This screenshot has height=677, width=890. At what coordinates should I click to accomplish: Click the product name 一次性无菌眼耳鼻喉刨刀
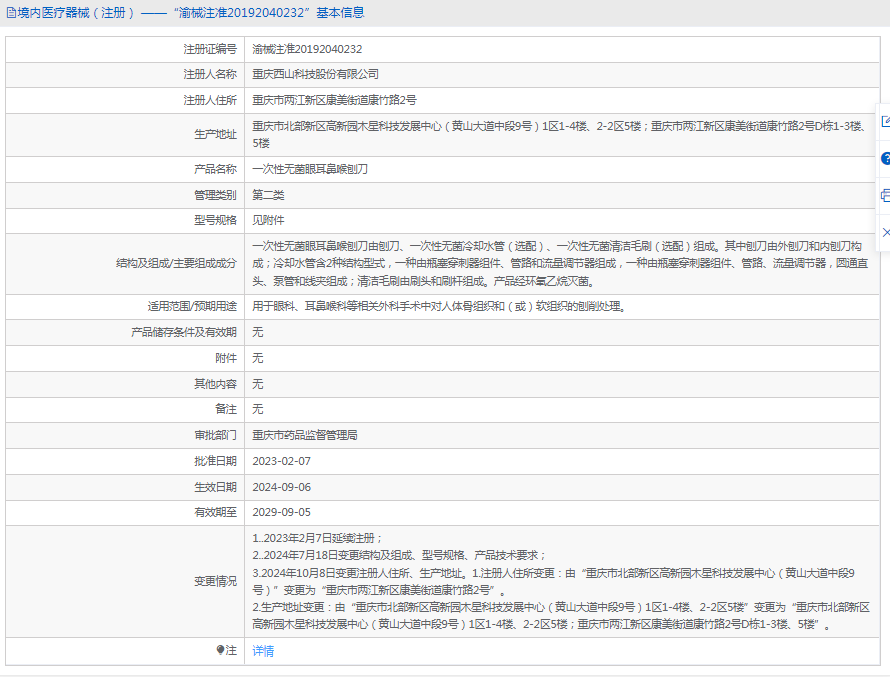pyautogui.click(x=310, y=169)
